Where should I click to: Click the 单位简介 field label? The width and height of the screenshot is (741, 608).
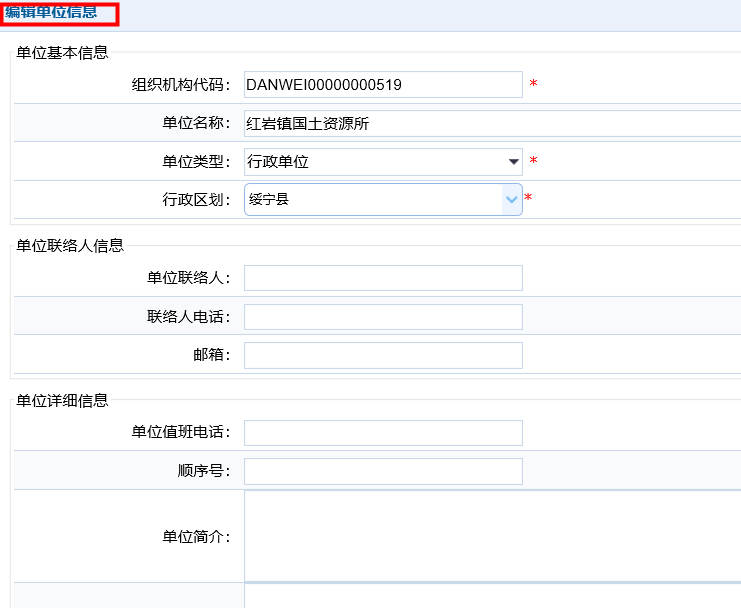point(196,536)
